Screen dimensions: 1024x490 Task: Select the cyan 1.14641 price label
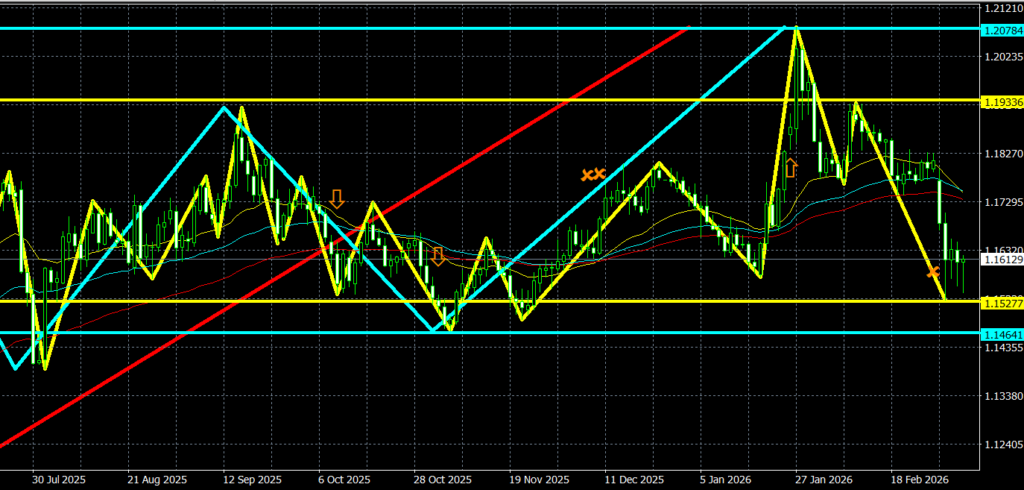click(1001, 333)
